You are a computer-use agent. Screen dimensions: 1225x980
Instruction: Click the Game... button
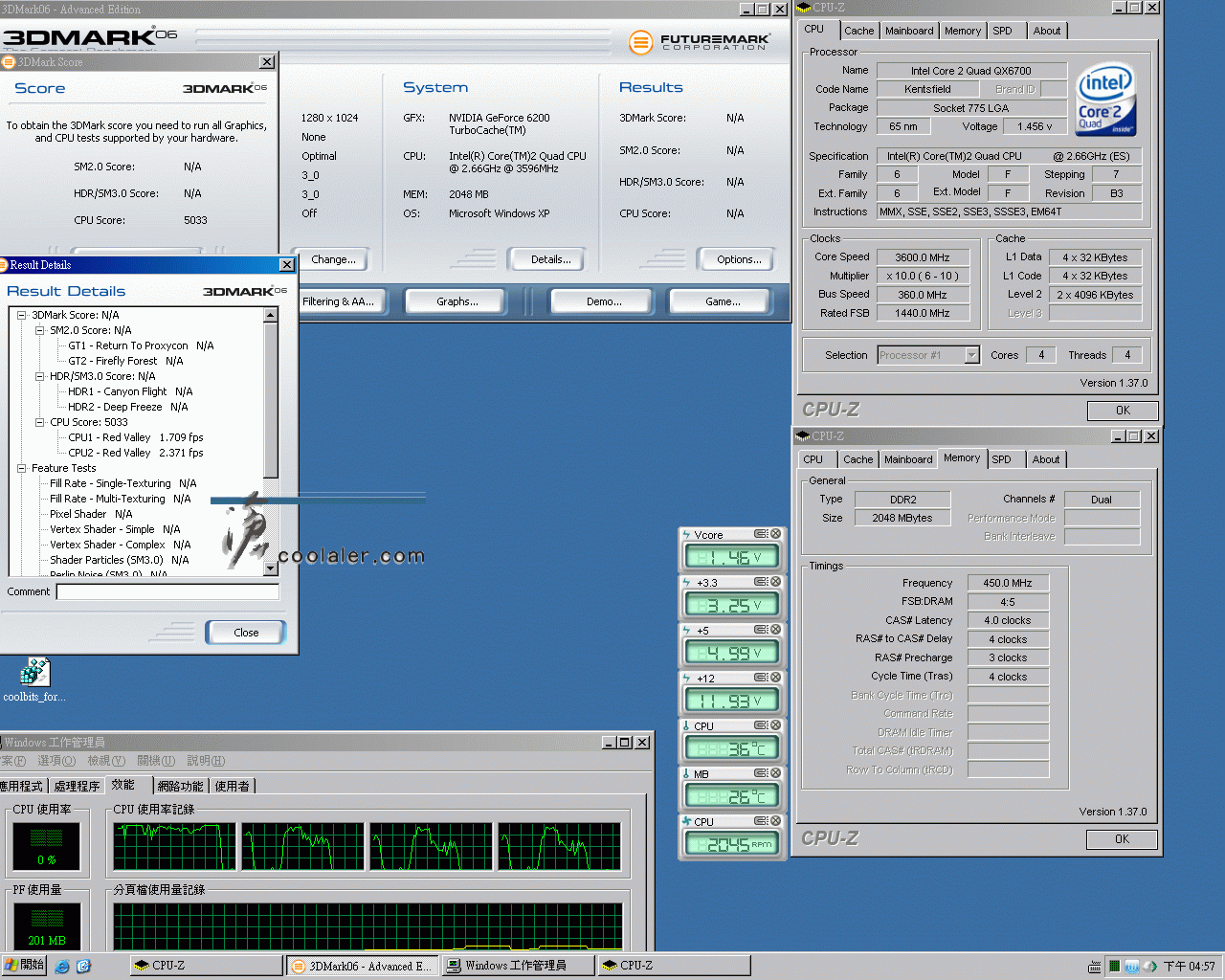pyautogui.click(x=723, y=301)
